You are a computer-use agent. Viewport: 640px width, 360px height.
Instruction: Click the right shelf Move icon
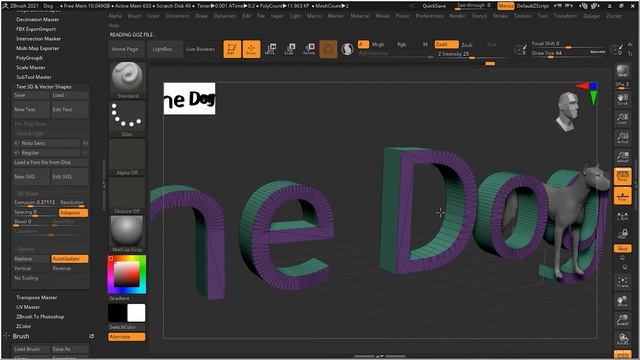coord(622,301)
